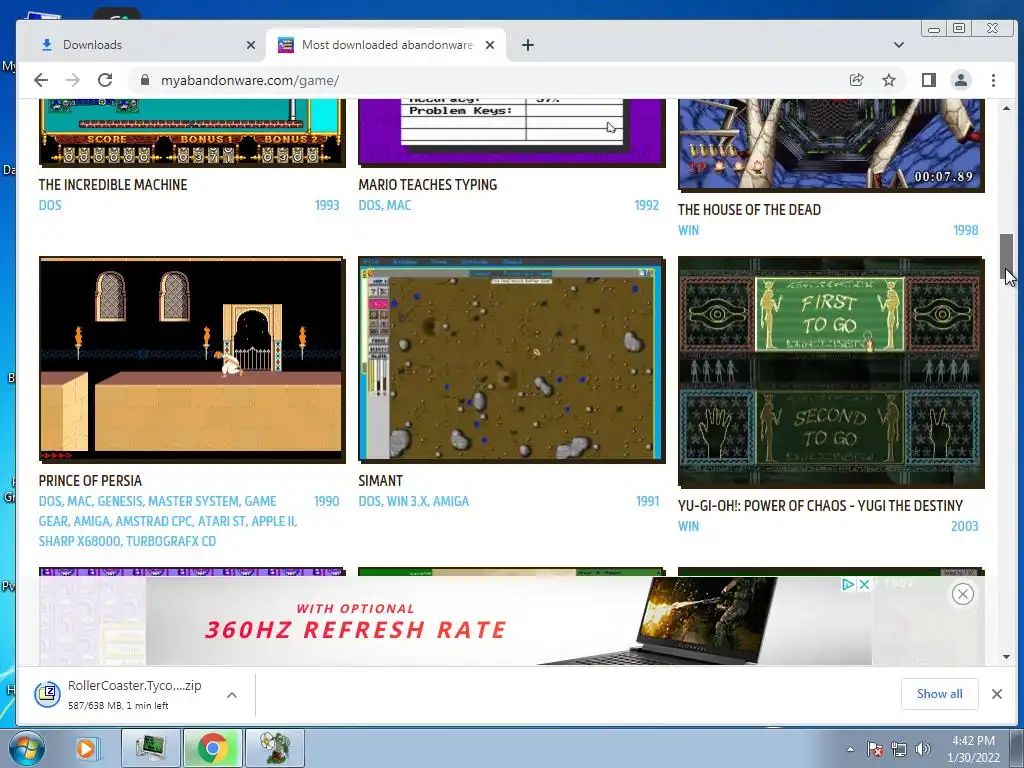Open the computer monitor taskbar app
Image resolution: width=1024 pixels, height=768 pixels.
[x=151, y=748]
